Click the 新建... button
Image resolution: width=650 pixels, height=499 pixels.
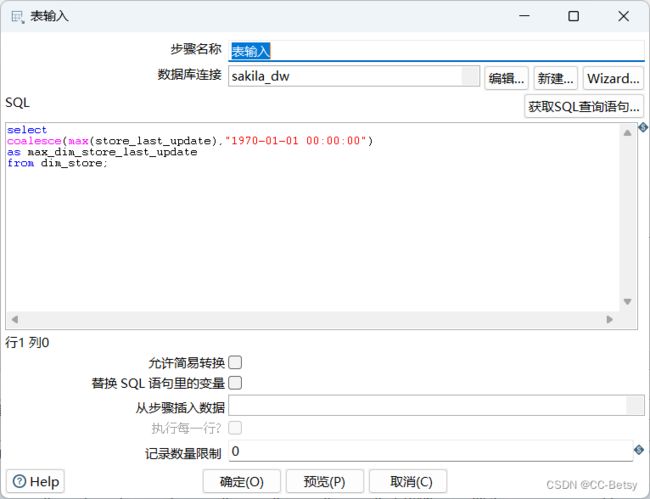(555, 78)
